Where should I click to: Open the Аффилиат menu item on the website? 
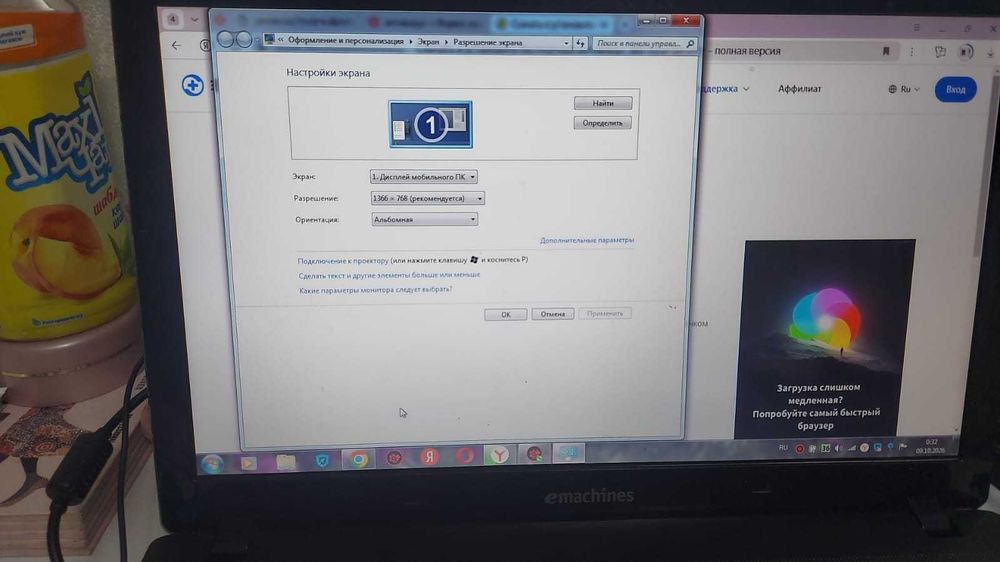click(799, 89)
